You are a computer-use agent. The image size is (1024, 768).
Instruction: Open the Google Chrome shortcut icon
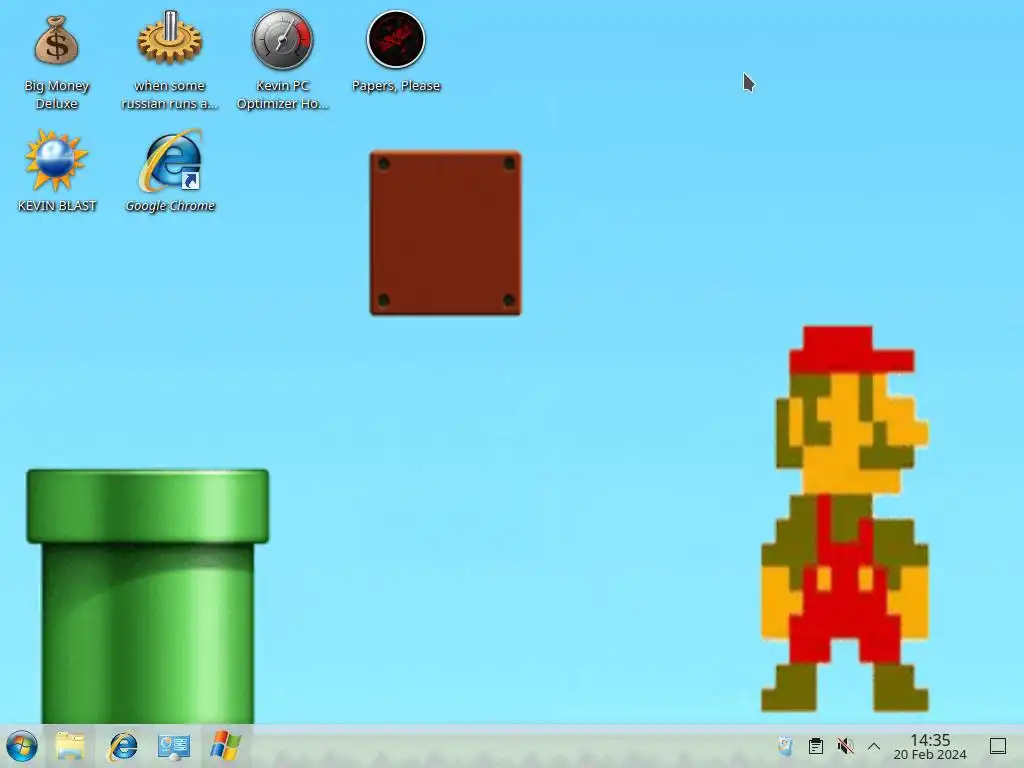tap(170, 161)
